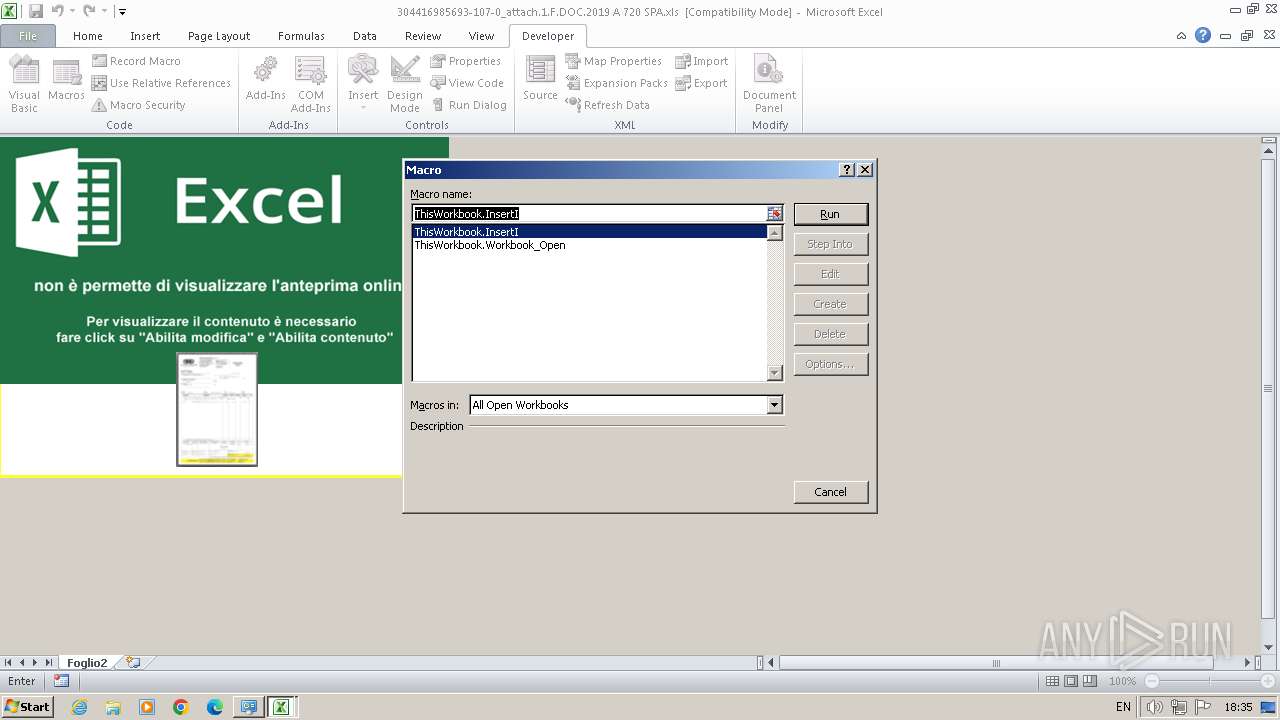
Task: Switch to the Page Layout tab
Action: click(x=219, y=36)
